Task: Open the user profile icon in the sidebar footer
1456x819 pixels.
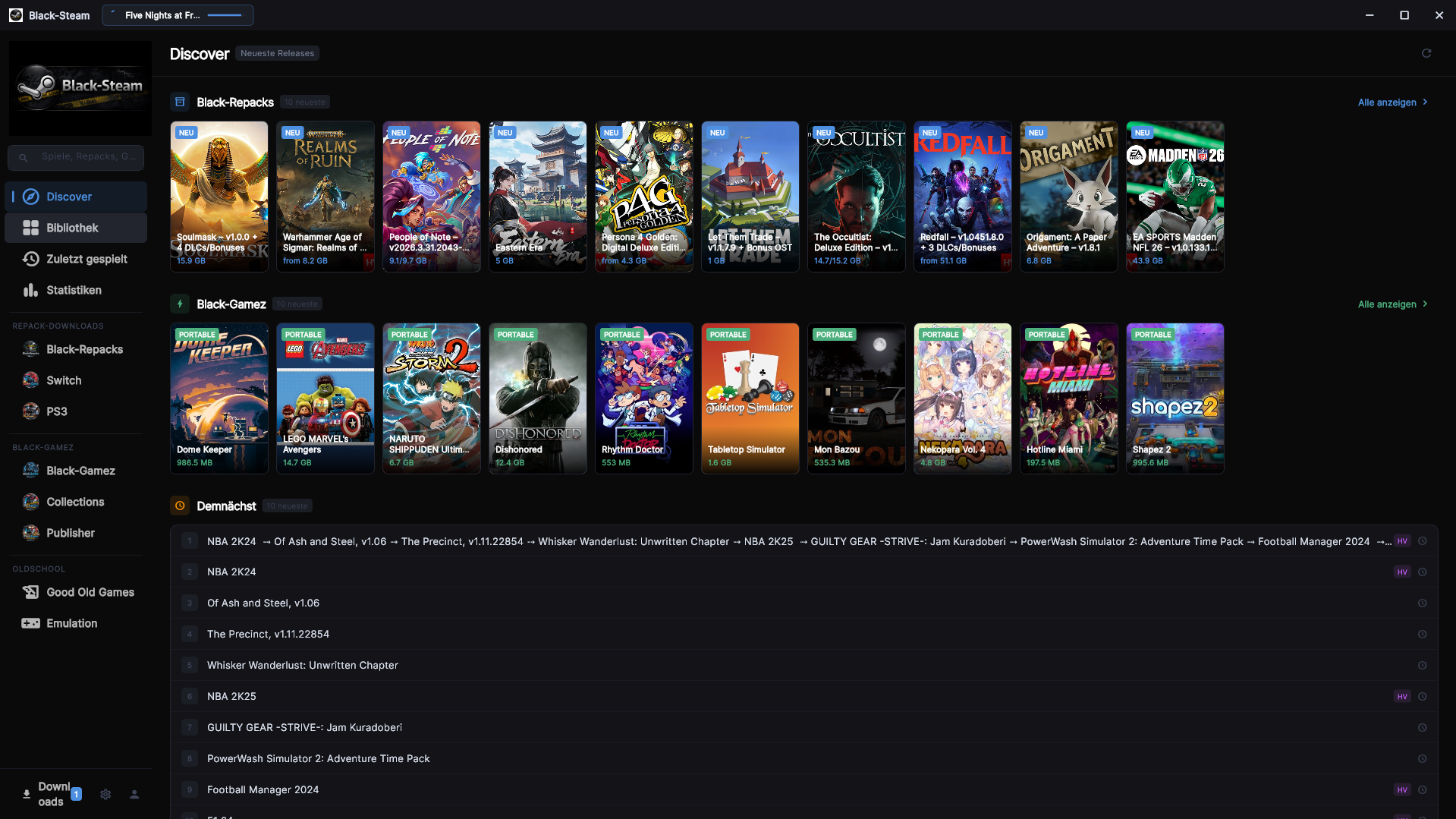Action: click(134, 794)
